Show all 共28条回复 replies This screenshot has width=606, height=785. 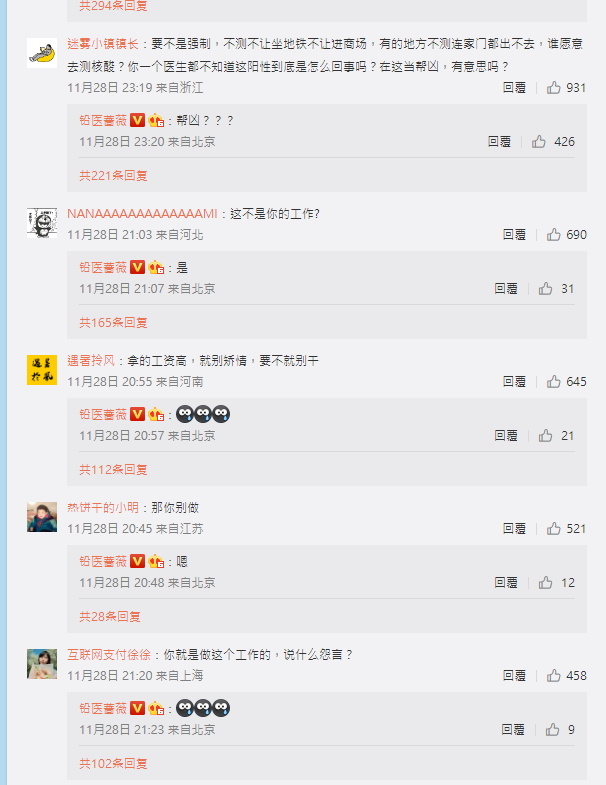pos(110,617)
